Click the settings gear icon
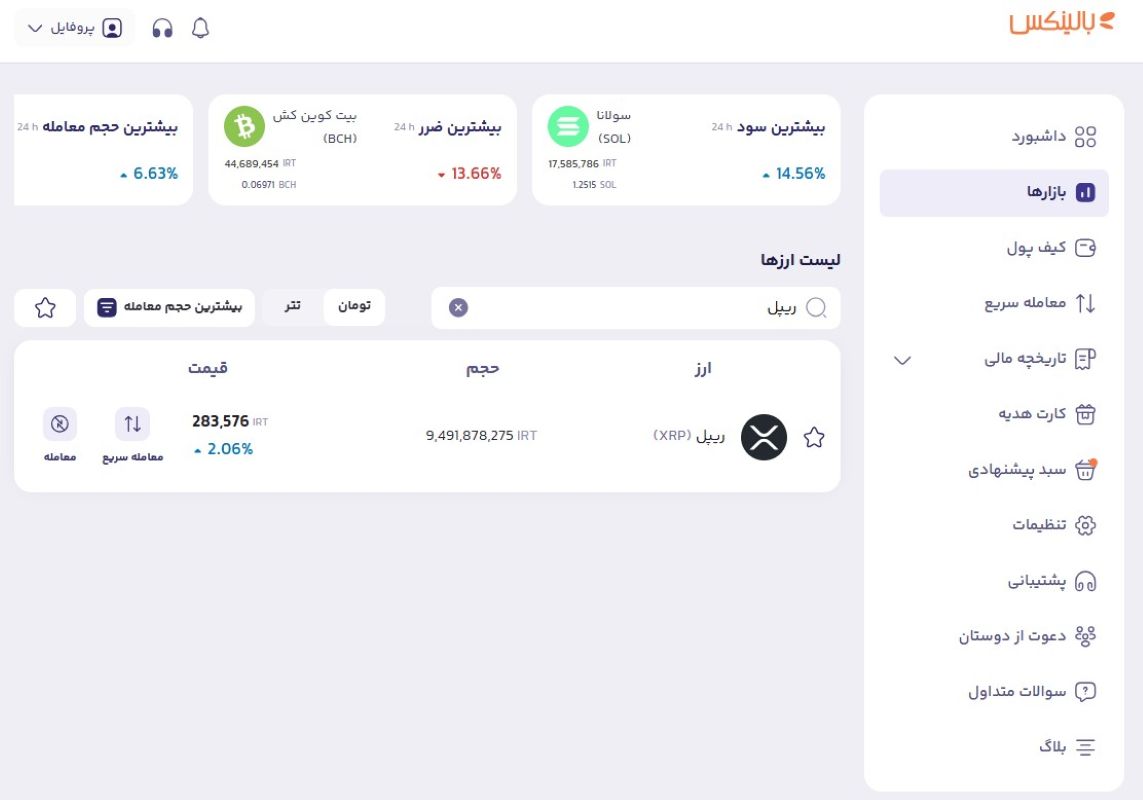 [1085, 525]
